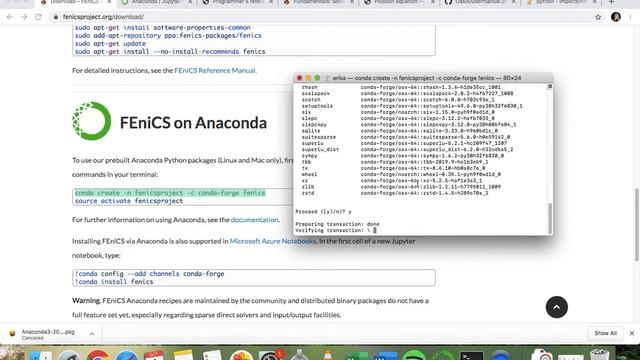Click '!conda install fenics' code line
The image size is (640, 360).
pos(114,282)
